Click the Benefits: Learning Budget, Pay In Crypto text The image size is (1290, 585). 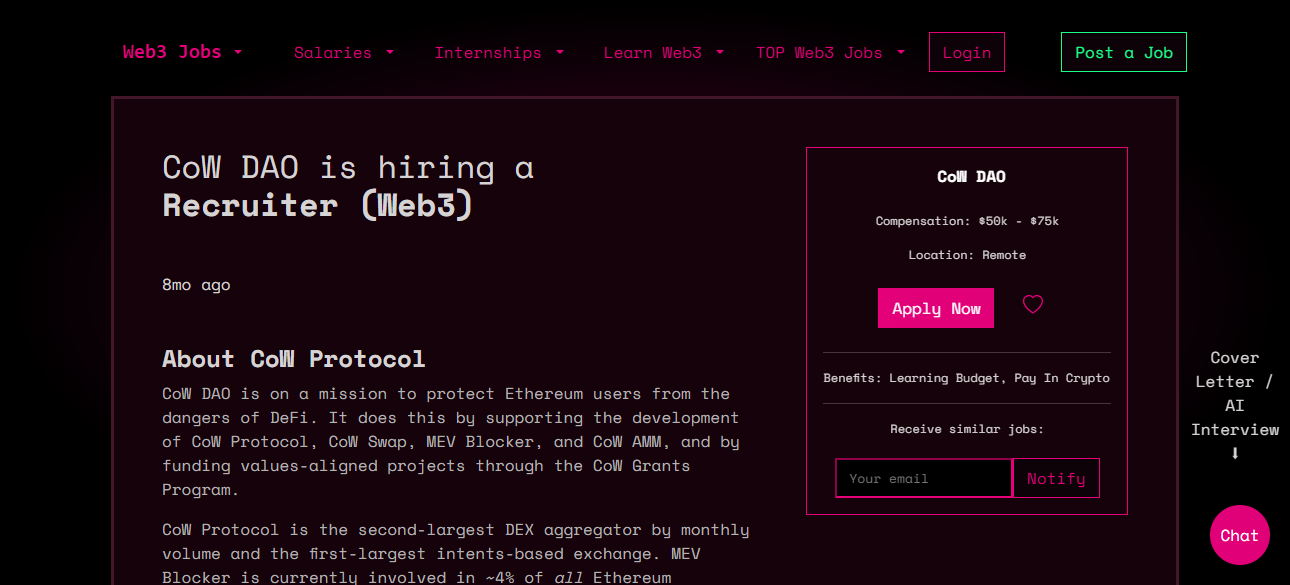[x=967, y=378]
